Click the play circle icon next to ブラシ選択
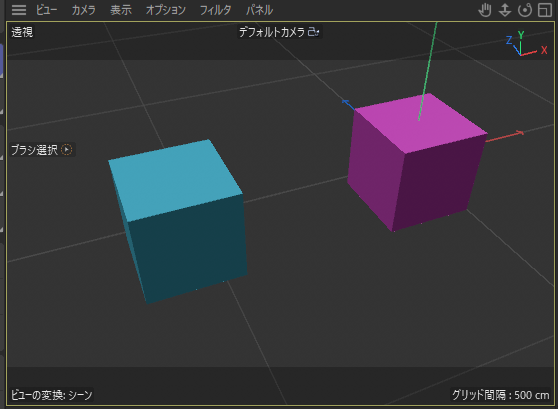This screenshot has width=558, height=409. (x=67, y=150)
